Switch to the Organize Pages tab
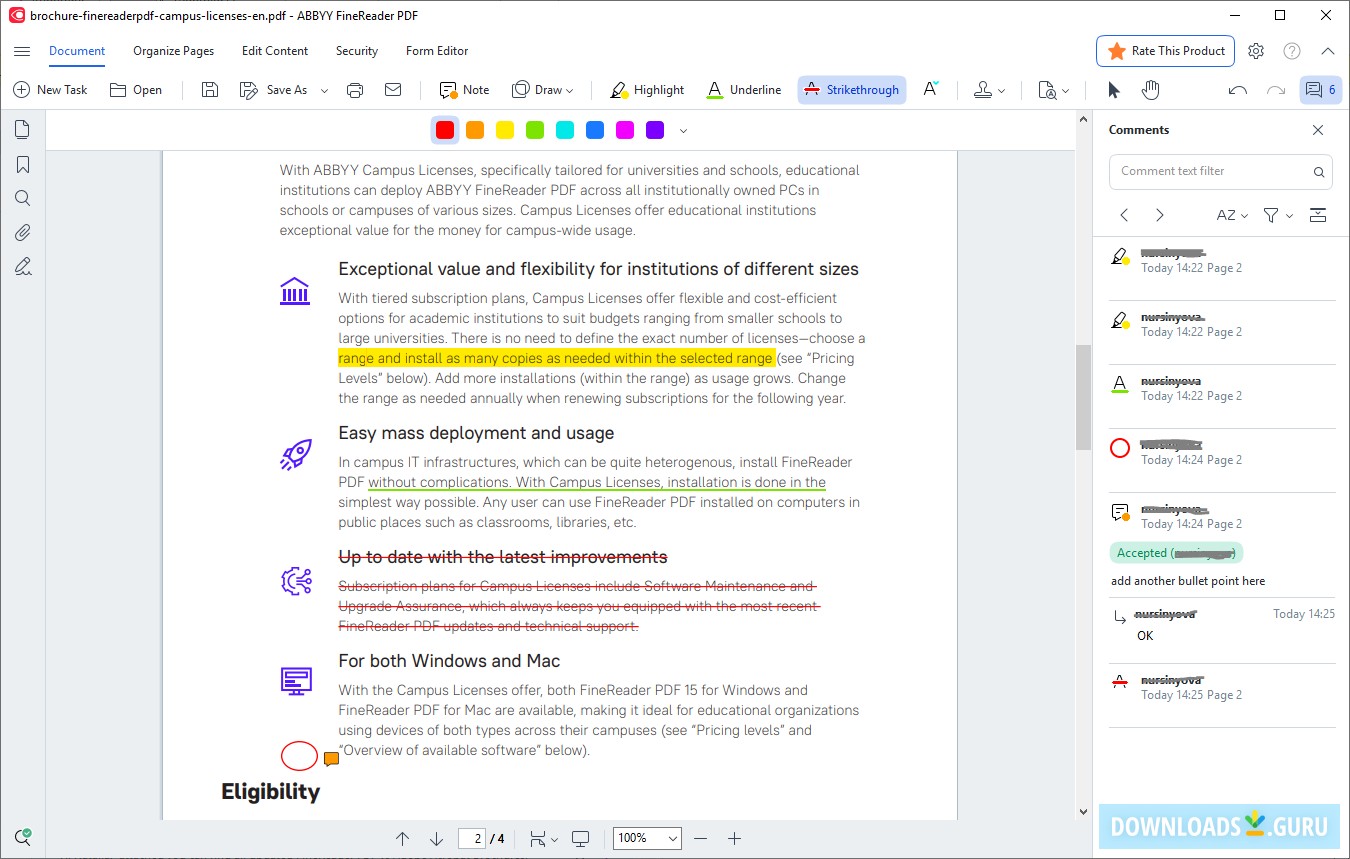 coord(174,51)
